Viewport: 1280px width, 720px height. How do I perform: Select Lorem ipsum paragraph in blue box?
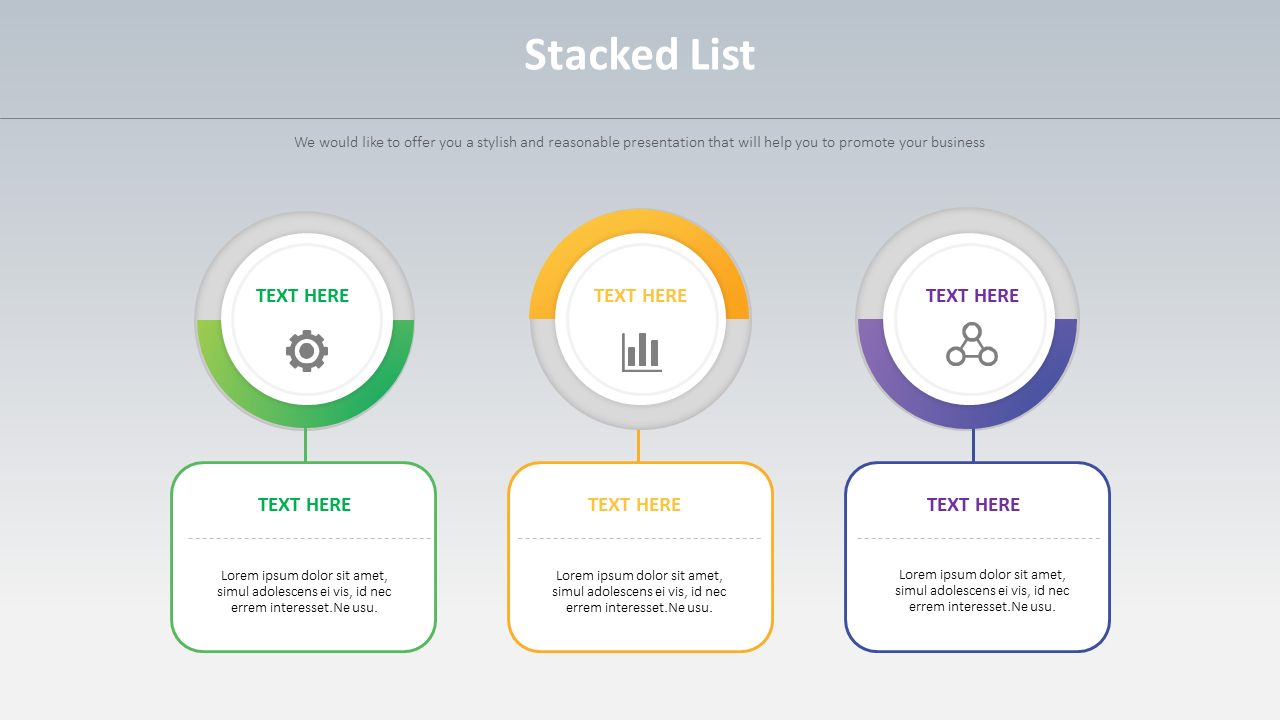point(982,590)
